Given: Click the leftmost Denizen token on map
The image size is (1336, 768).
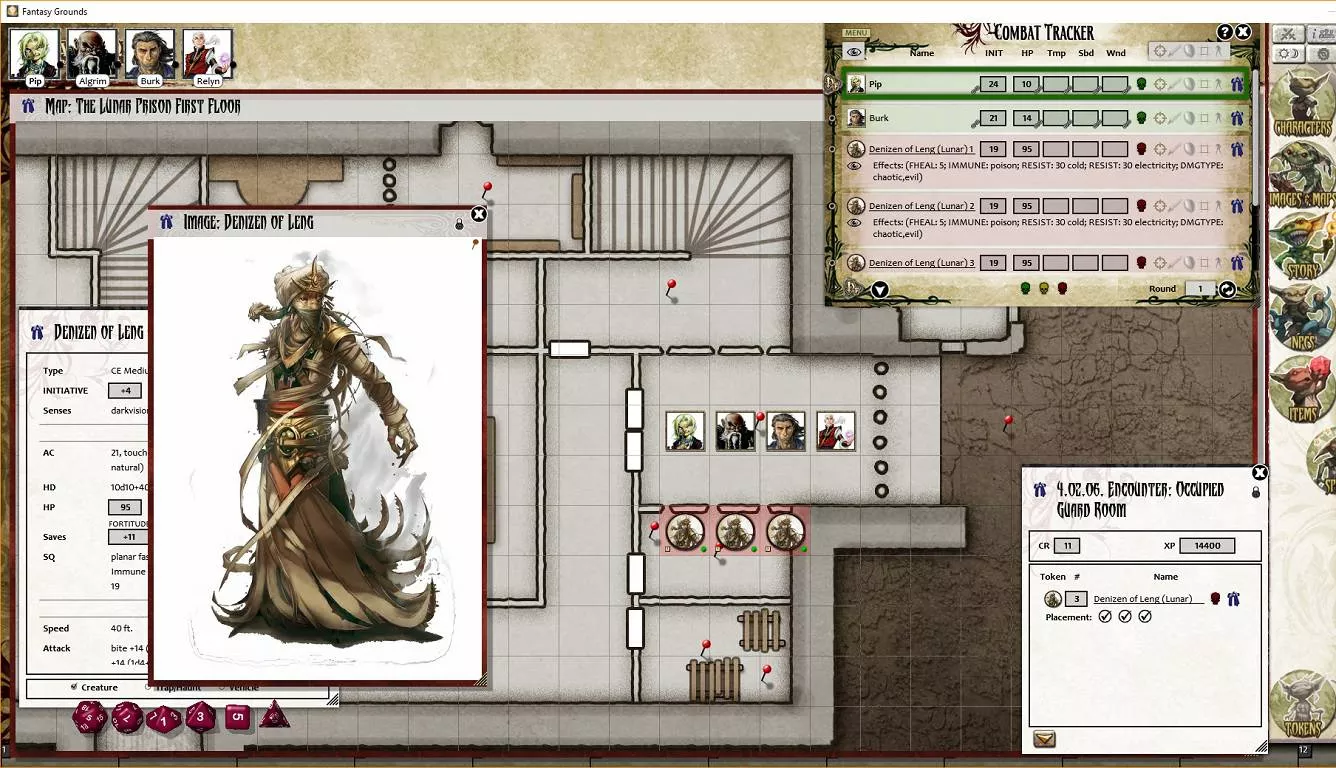Looking at the screenshot, I should (x=685, y=531).
